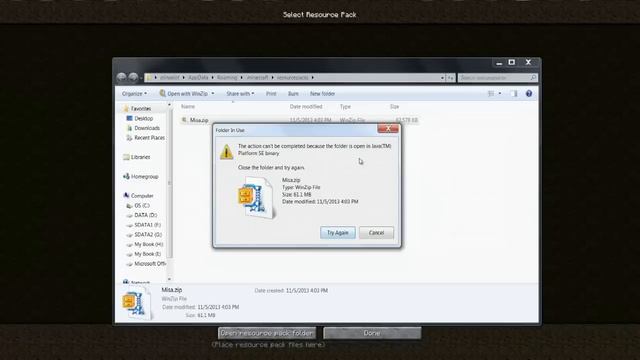Open the DATA (D:) drive
The height and width of the screenshot is (360, 640).
pos(146,215)
